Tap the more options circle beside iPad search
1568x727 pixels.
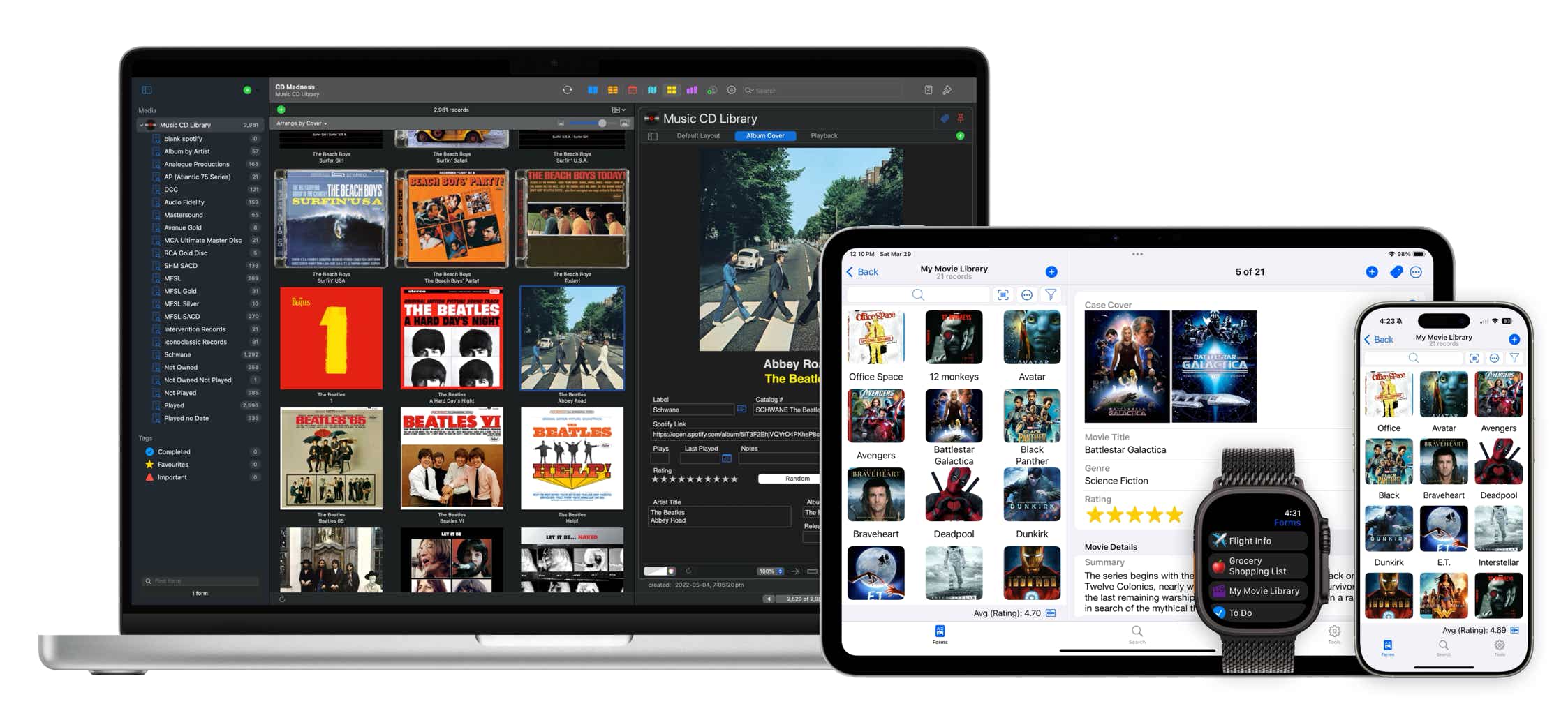click(1027, 295)
